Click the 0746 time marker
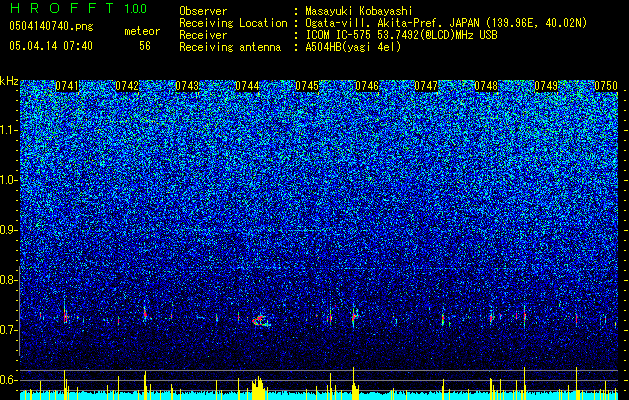This screenshot has width=629, height=400. (x=367, y=86)
